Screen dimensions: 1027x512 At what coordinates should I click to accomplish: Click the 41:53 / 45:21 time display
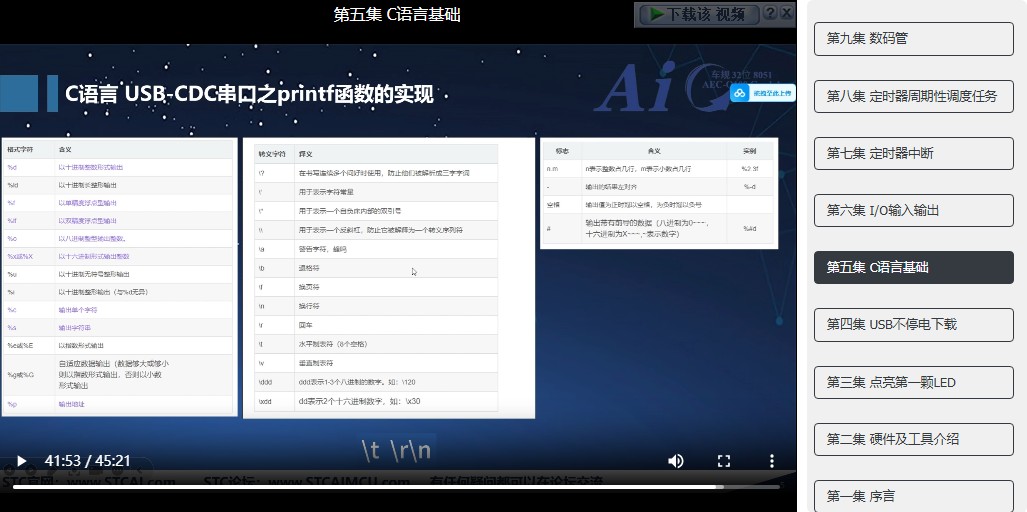click(87, 461)
